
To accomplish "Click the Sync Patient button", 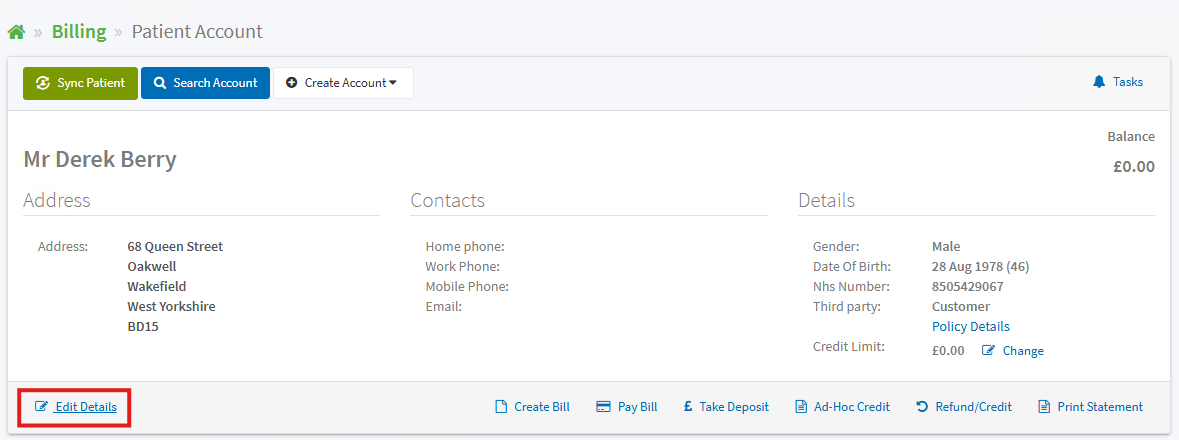I will click(80, 83).
